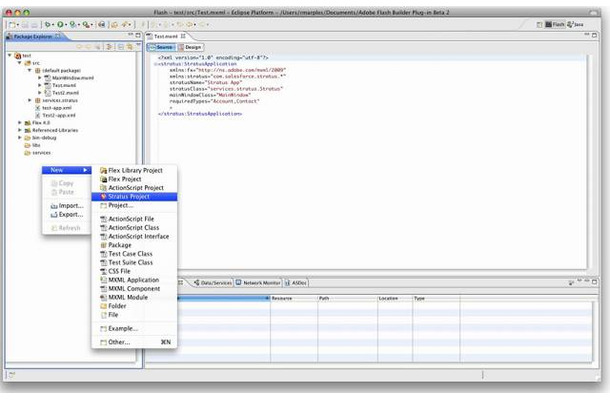Choose MXML Component from the New menu

134,289
